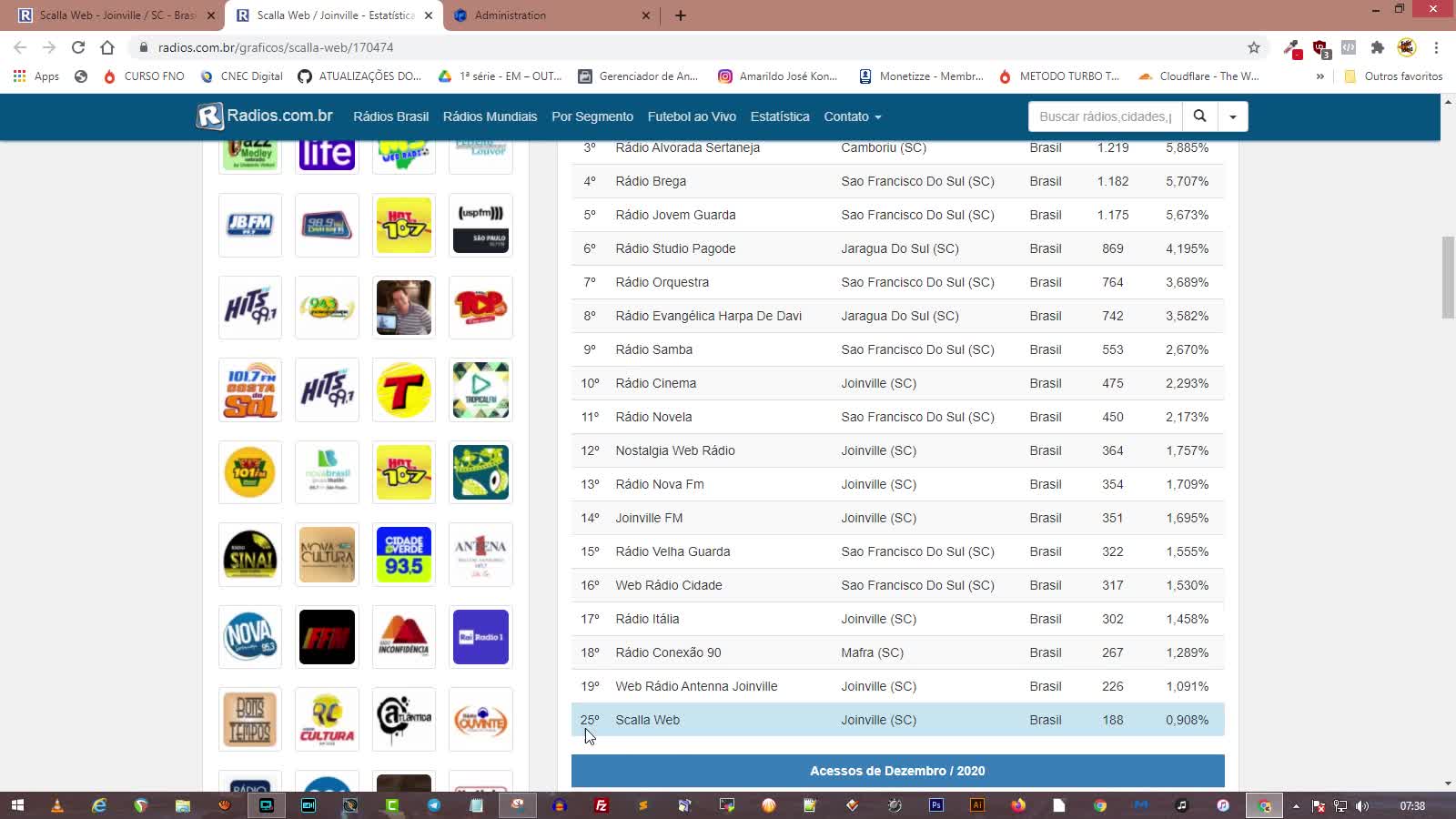
Task: Open the Nova Cultura station logo
Action: tap(328, 555)
